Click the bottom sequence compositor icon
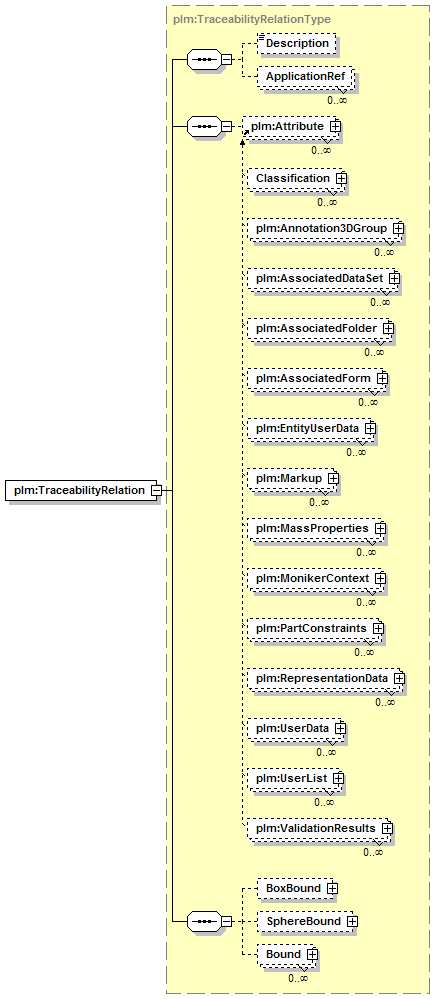Viewport: 435px width, 999px height. click(204, 921)
